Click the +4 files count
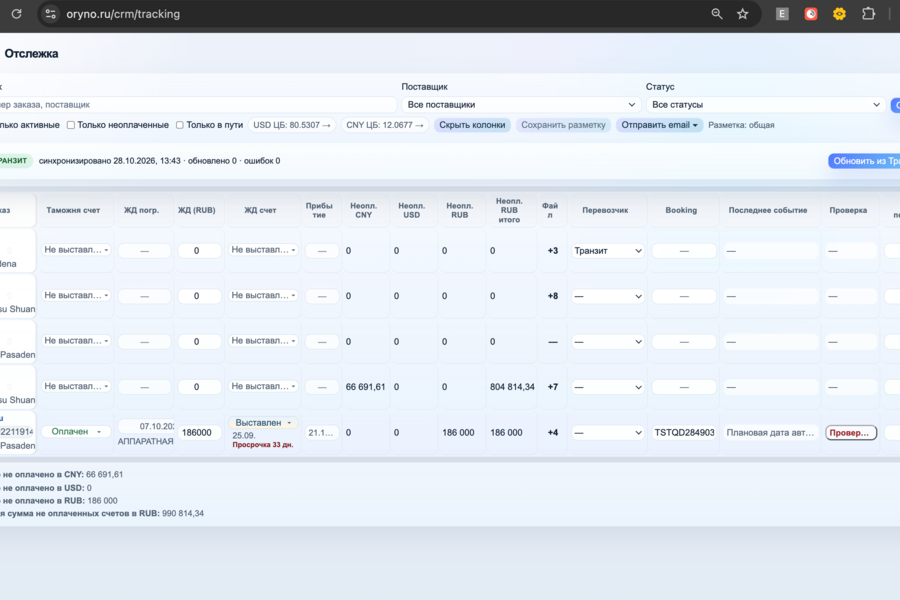 click(x=553, y=432)
